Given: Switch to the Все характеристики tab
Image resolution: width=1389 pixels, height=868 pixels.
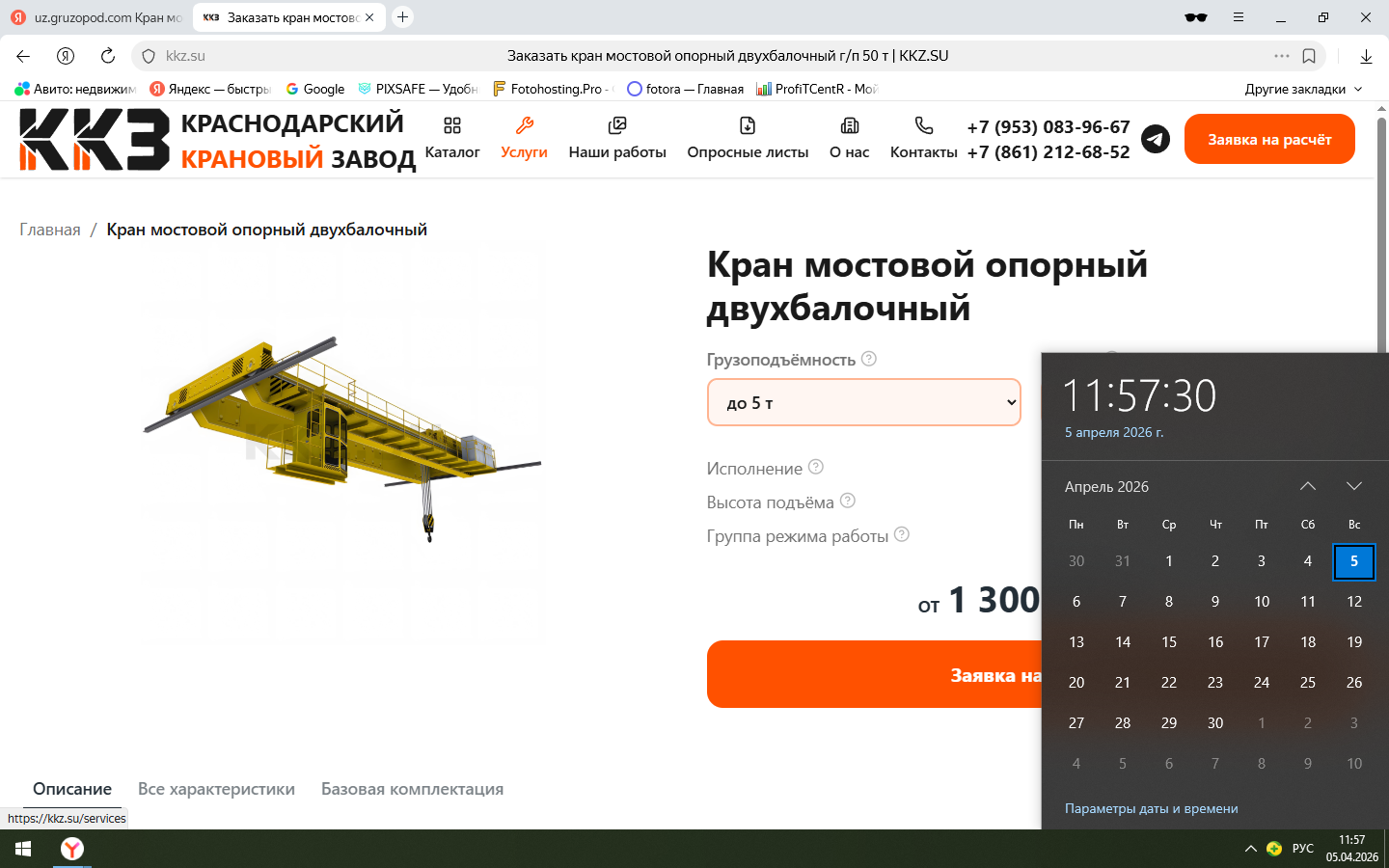Looking at the screenshot, I should click(216, 789).
